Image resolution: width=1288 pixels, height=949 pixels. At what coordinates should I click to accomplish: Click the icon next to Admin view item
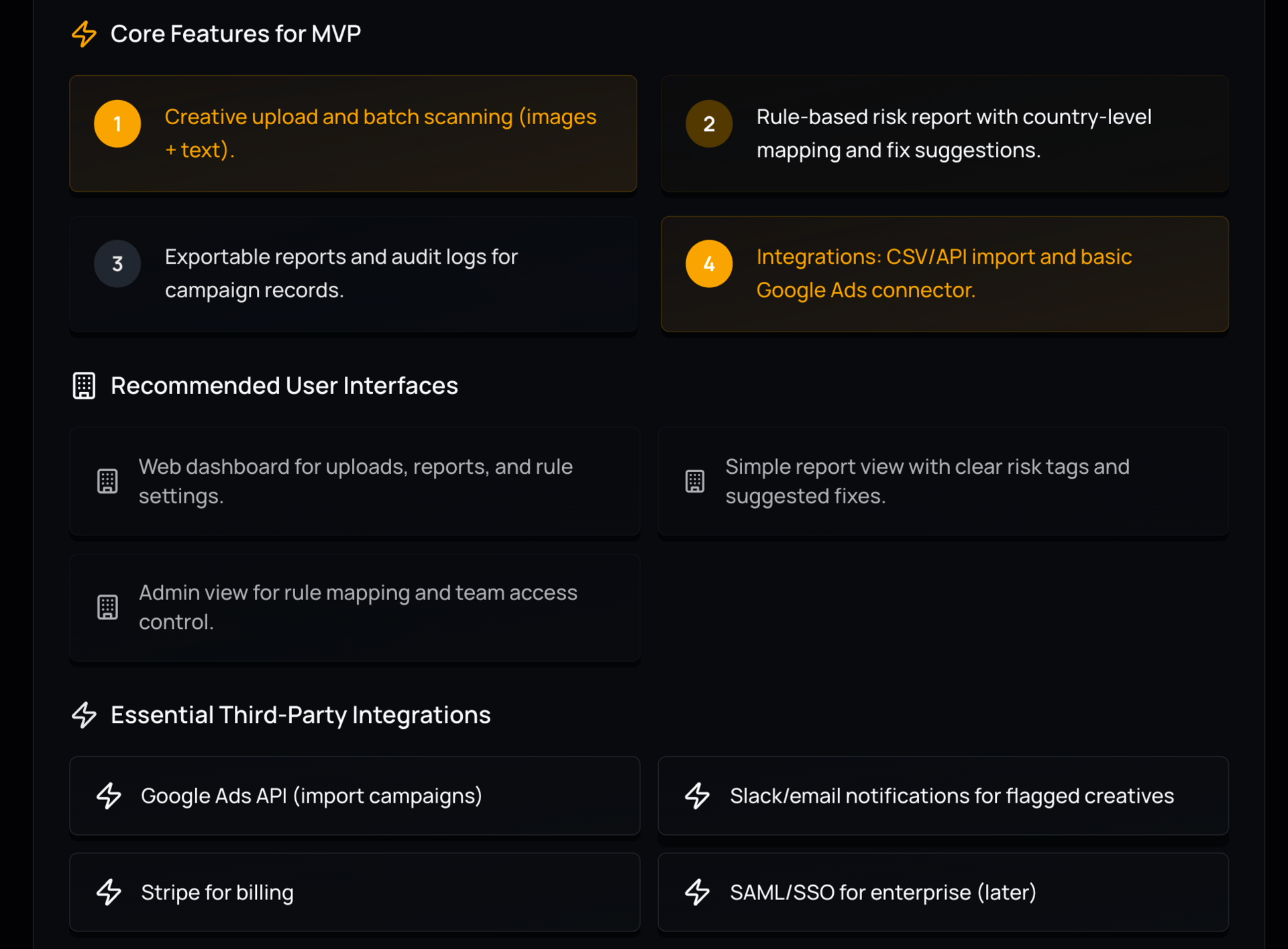pos(107,607)
